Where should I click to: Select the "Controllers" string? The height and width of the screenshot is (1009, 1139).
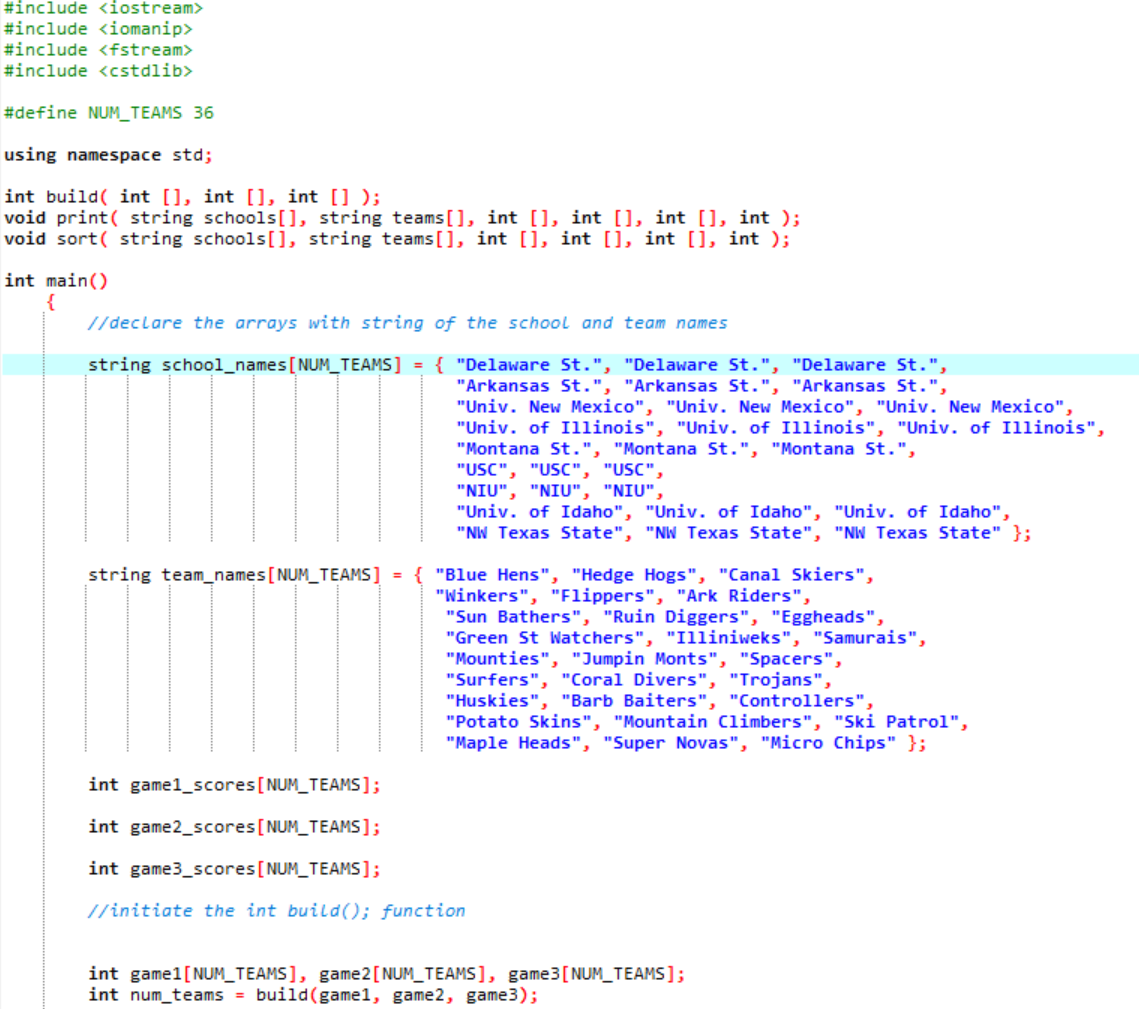pos(797,702)
